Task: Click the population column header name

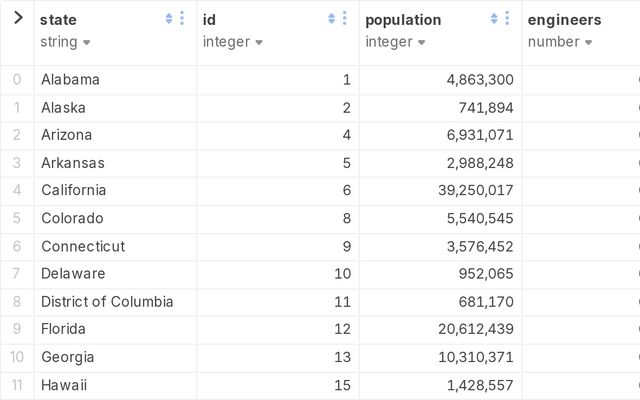Action: pyautogui.click(x=403, y=20)
